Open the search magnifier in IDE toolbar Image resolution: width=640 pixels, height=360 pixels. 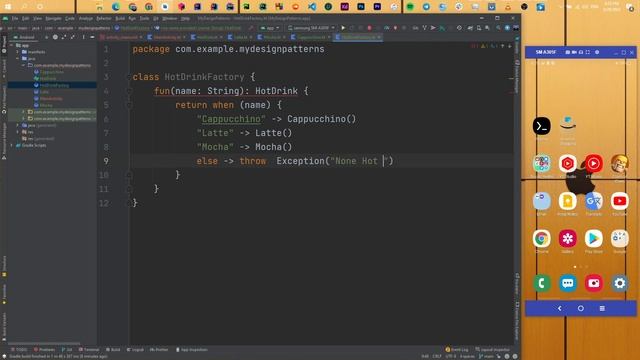click(x=498, y=28)
